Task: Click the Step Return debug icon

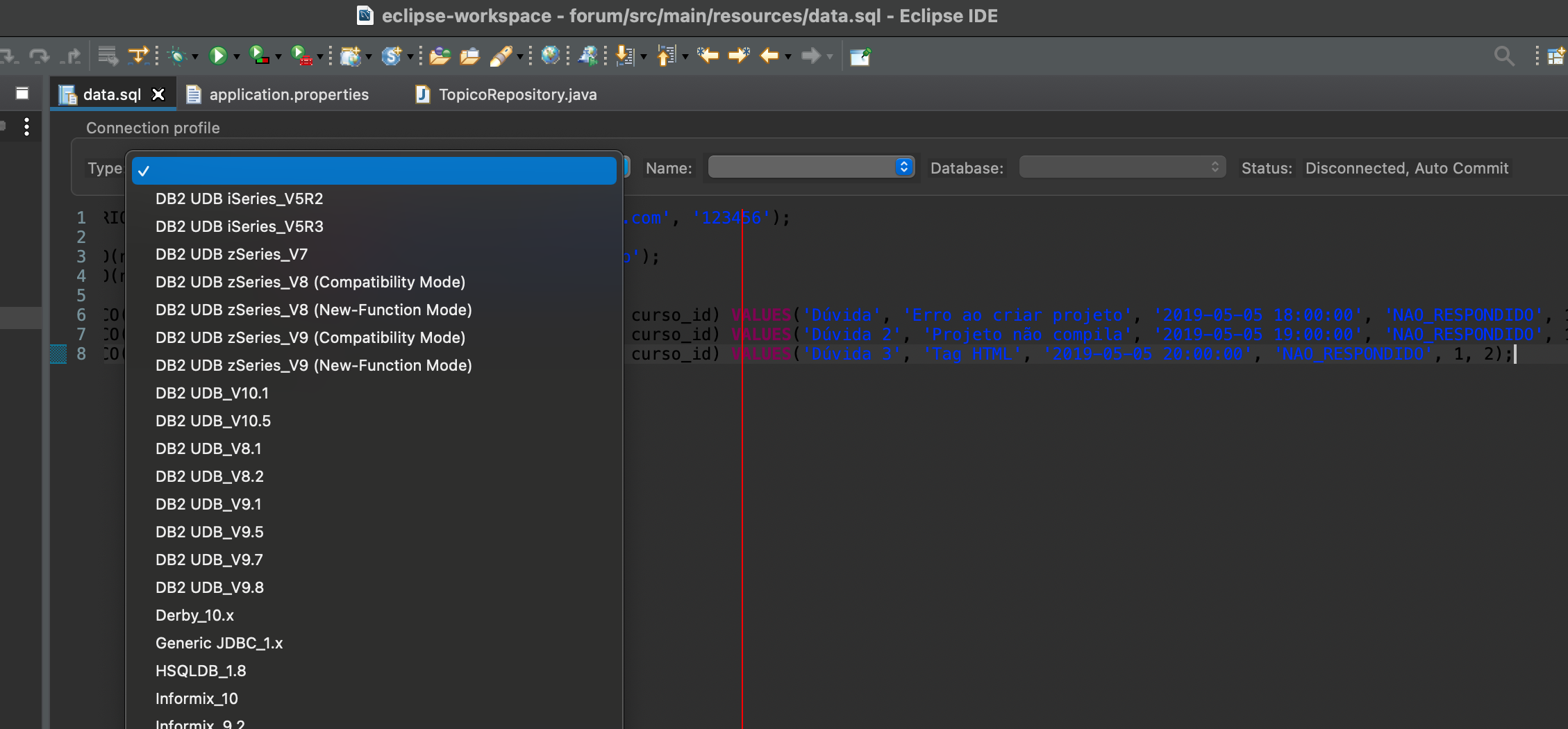Action: coord(71,56)
